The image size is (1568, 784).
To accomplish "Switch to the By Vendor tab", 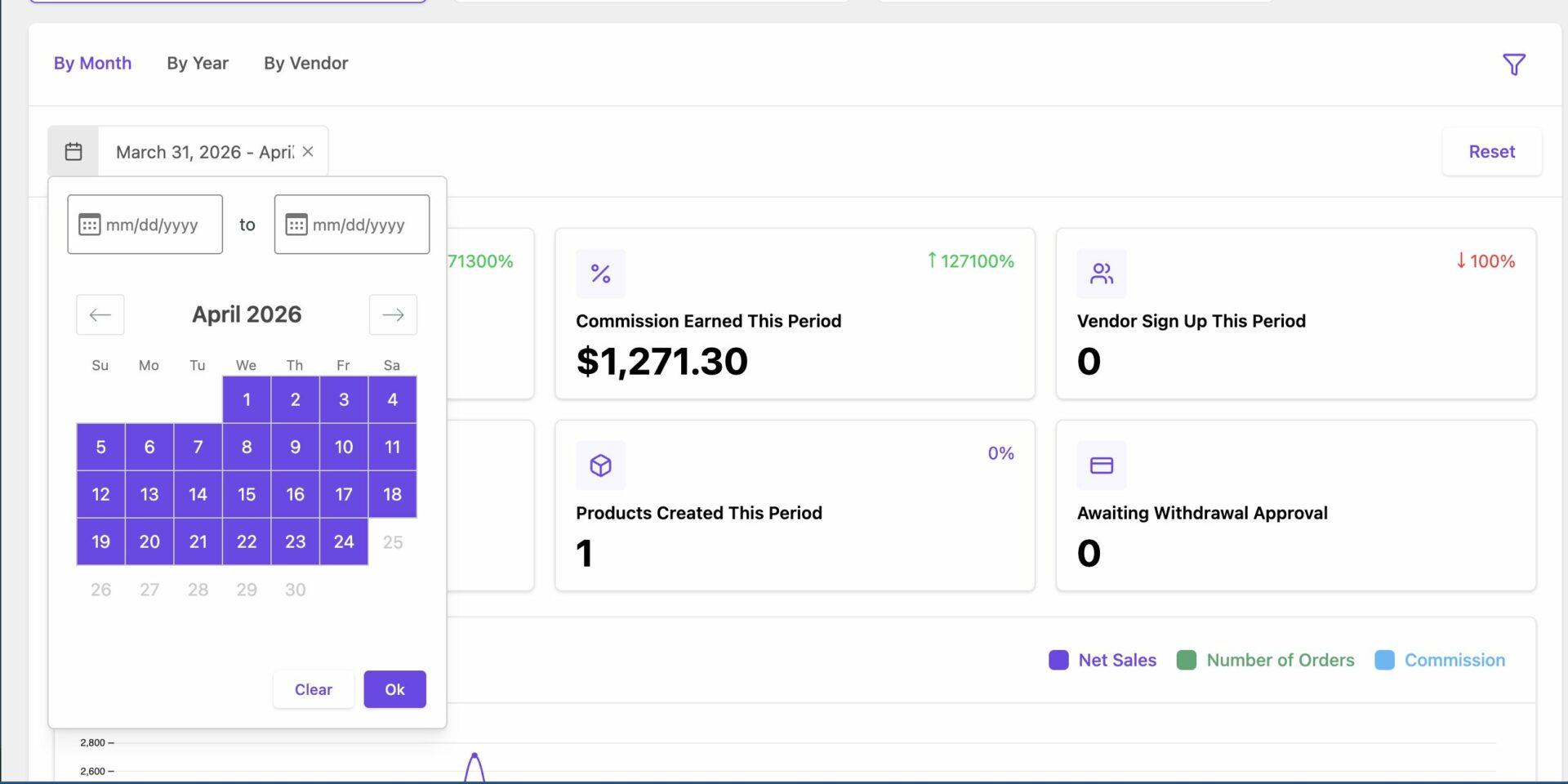I will pos(306,63).
